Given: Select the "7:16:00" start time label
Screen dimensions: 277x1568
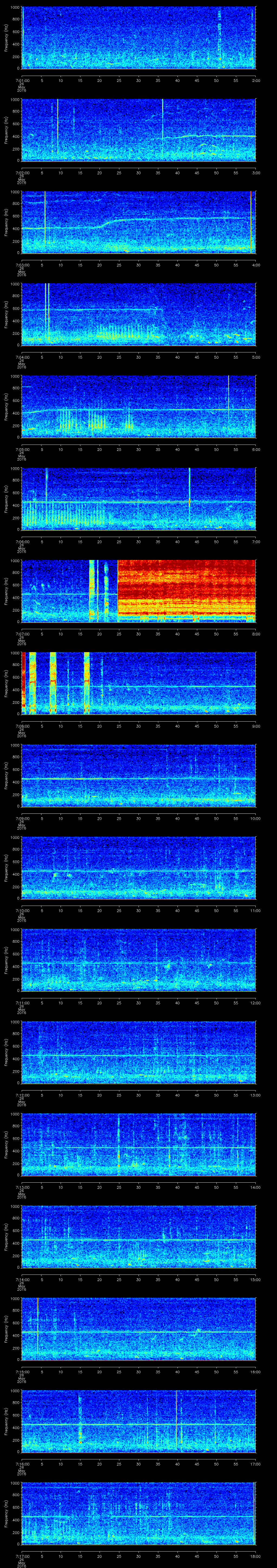Looking at the screenshot, I should [22, 1464].
